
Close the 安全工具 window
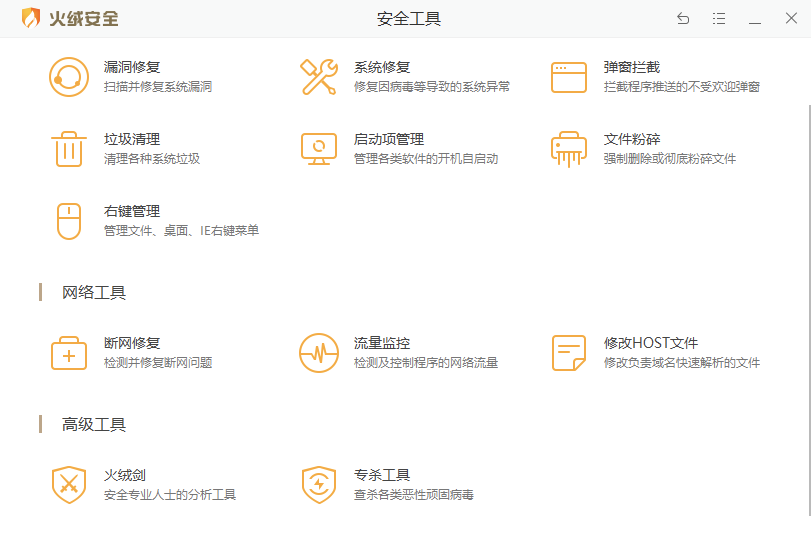point(791,18)
